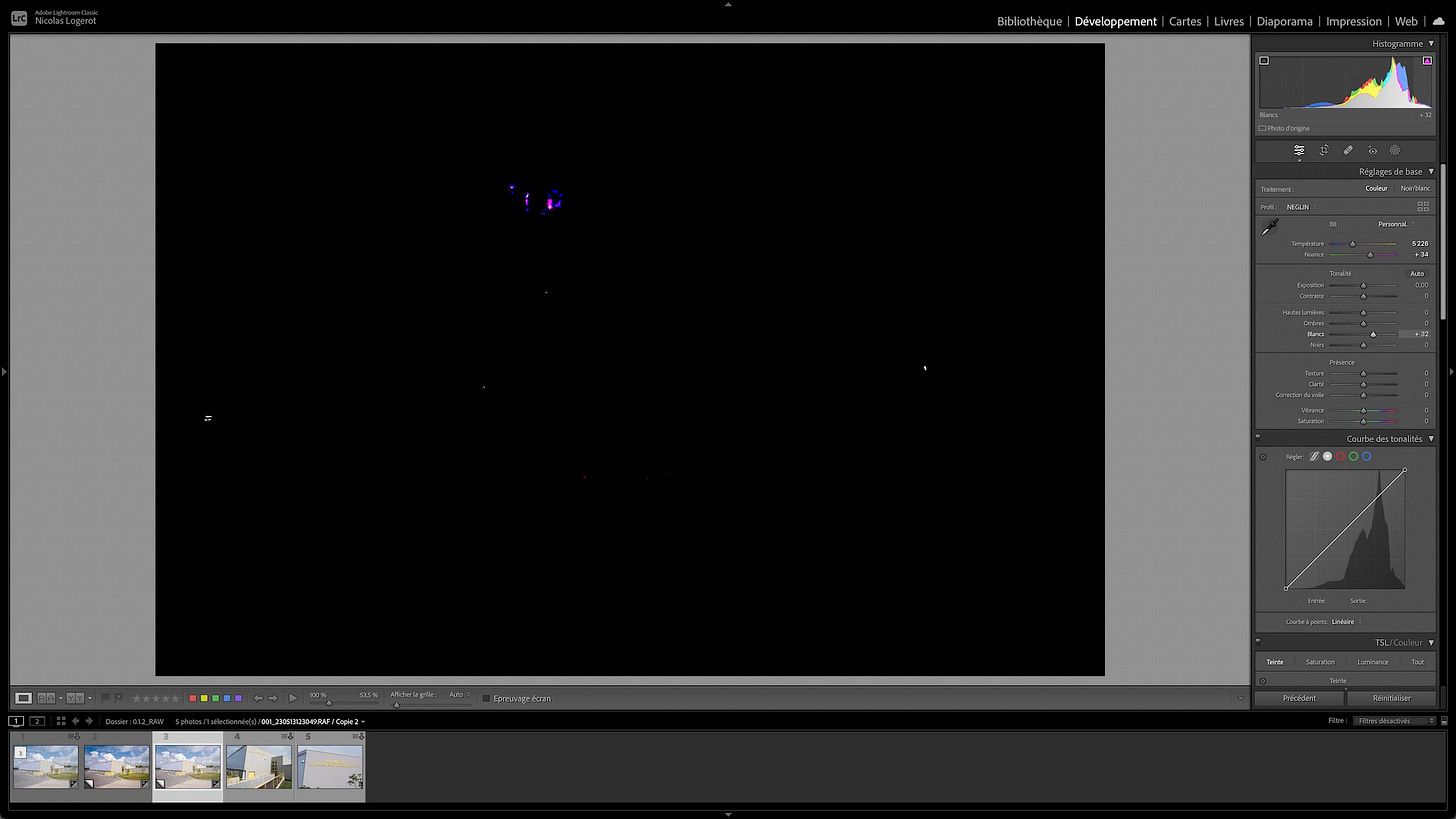Activate the Crop overlay tool
This screenshot has width=1456, height=819.
pos(1324,150)
